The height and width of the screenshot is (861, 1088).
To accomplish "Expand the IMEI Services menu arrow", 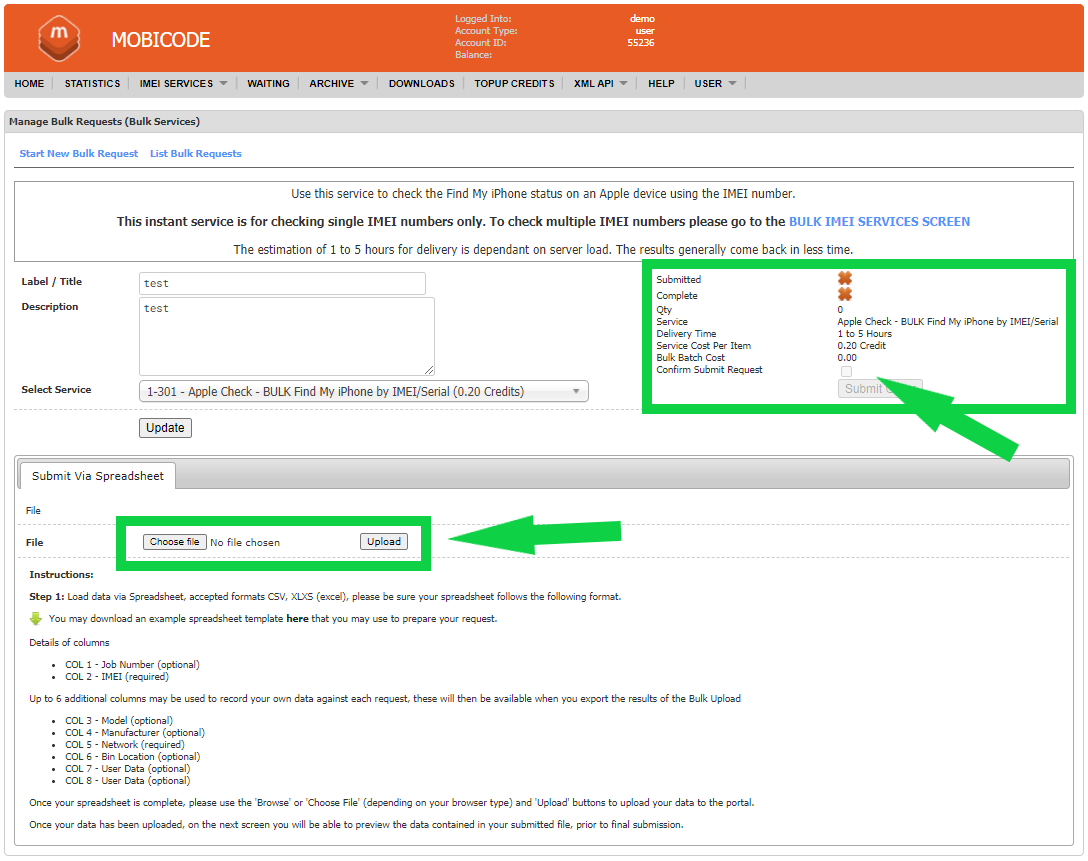I will pos(223,83).
